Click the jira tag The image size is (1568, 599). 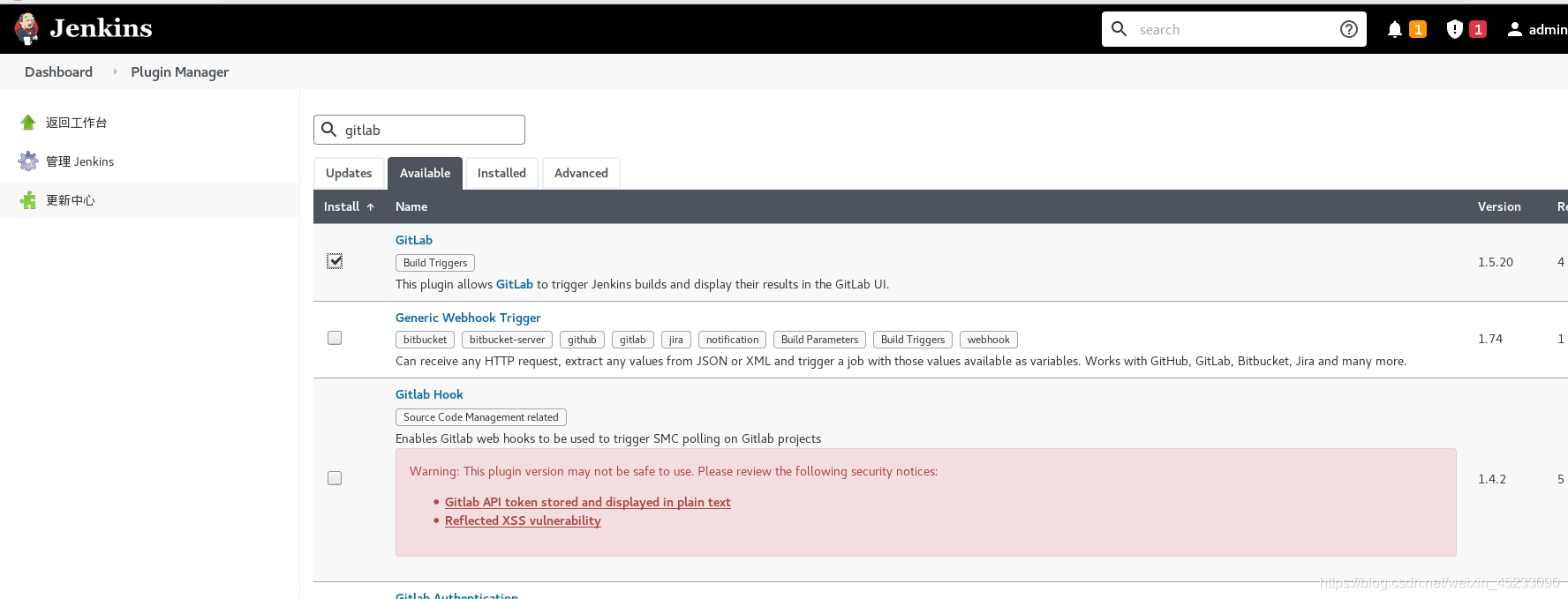(x=675, y=340)
